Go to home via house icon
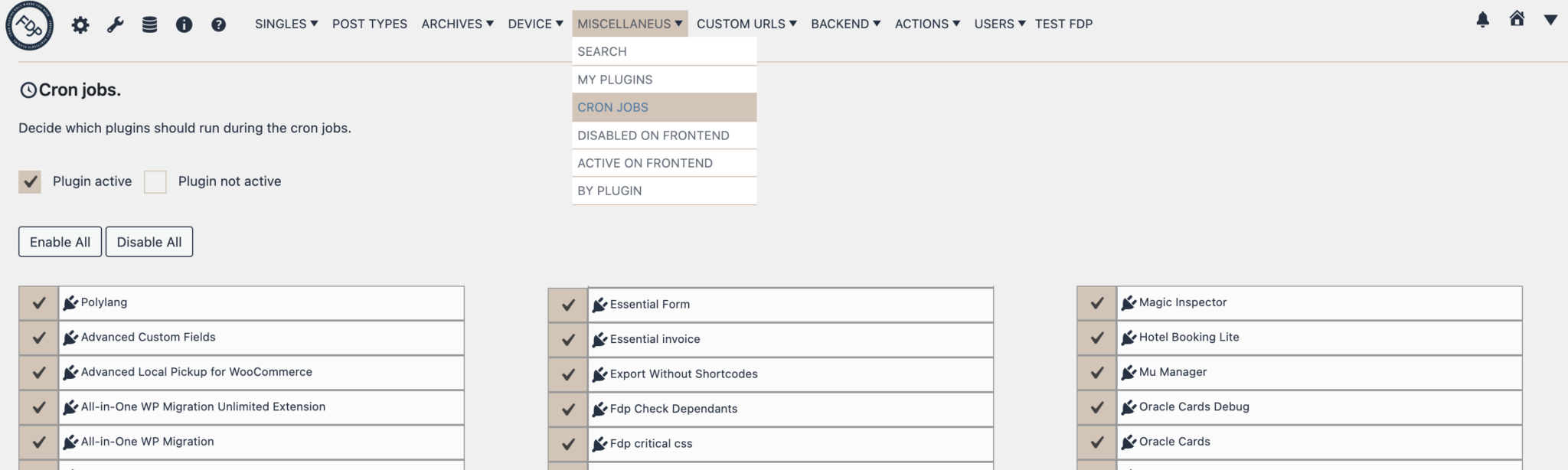This screenshot has height=470, width=1568. 1517,18
